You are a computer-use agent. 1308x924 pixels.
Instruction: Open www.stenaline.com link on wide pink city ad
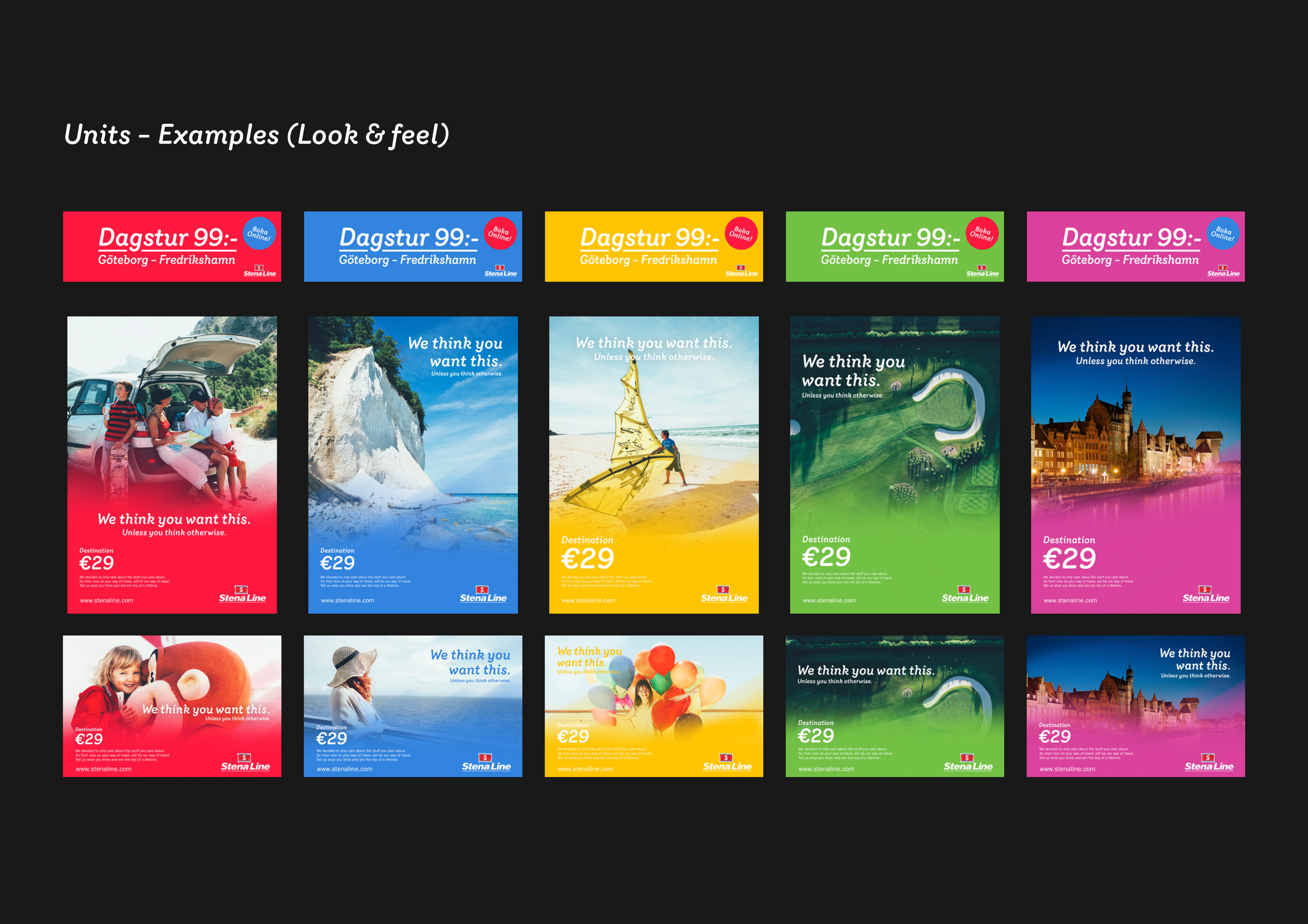[1068, 769]
